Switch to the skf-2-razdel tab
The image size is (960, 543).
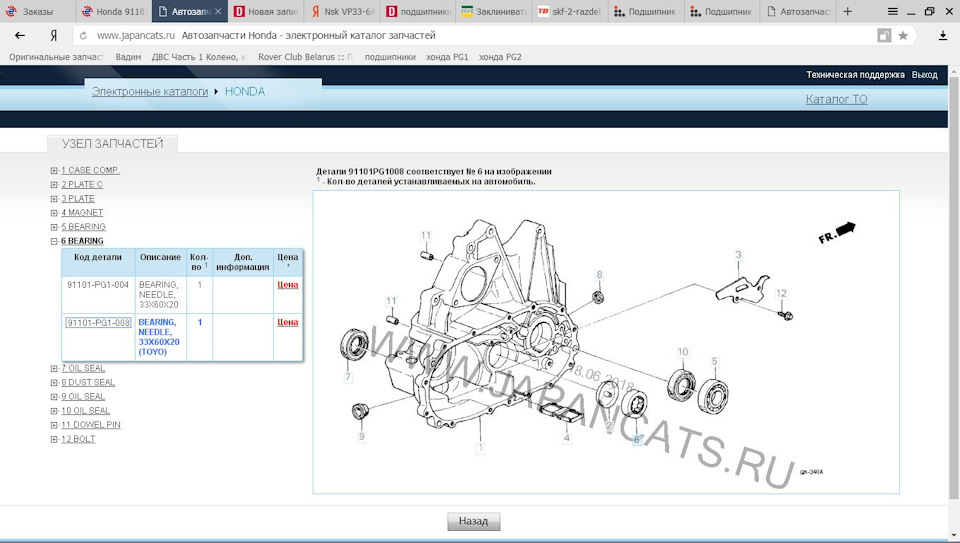(569, 11)
